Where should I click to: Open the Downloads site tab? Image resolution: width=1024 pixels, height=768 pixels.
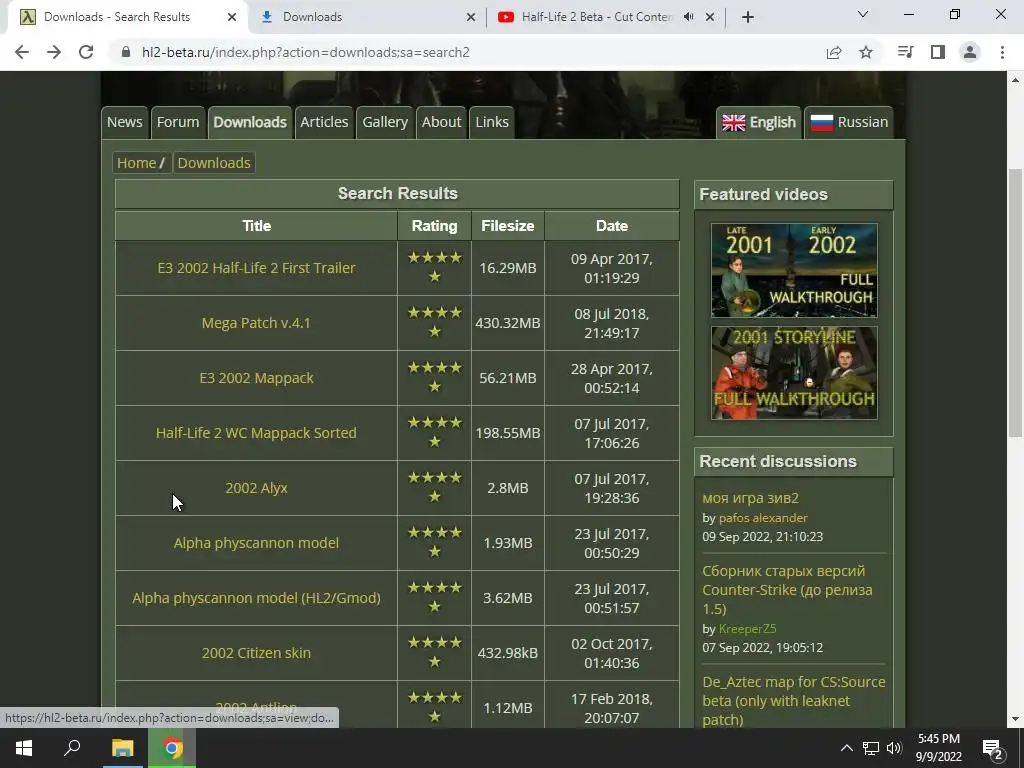click(x=250, y=122)
